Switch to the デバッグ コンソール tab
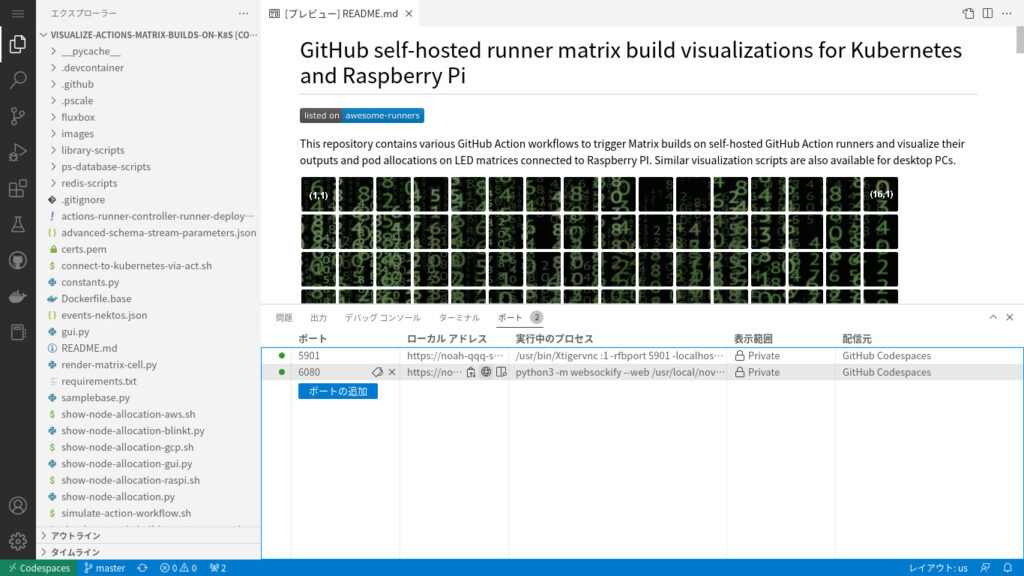This screenshot has height=576, width=1024. [x=382, y=317]
